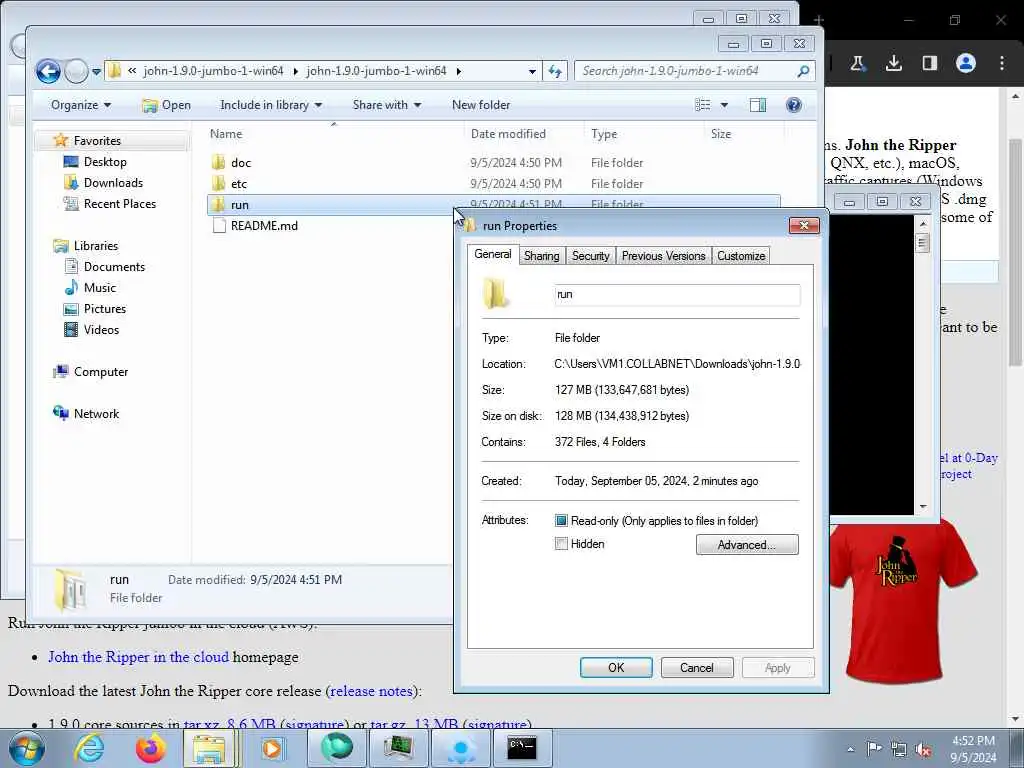Open Videos library
The width and height of the screenshot is (1024, 768).
101,329
